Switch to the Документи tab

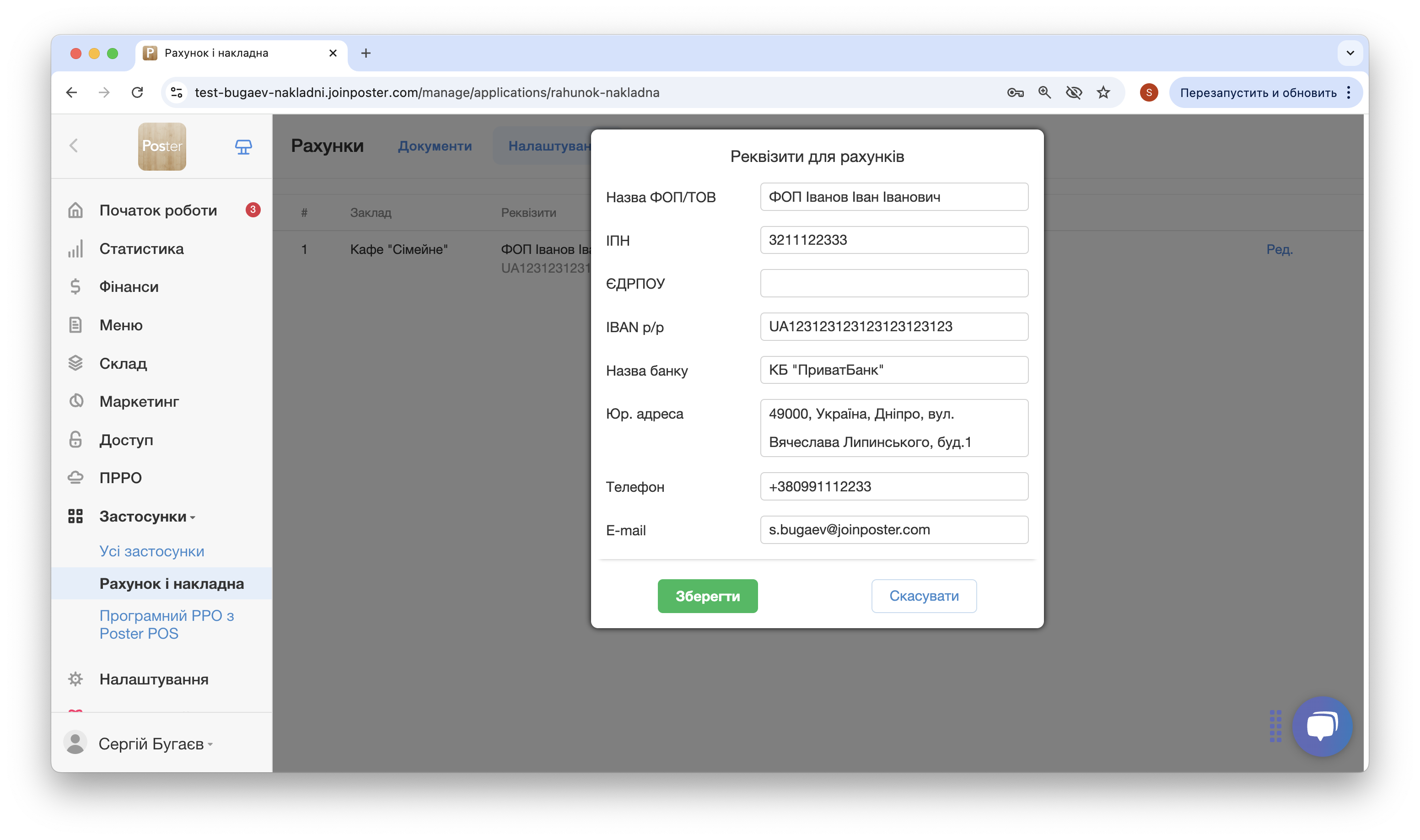(435, 146)
